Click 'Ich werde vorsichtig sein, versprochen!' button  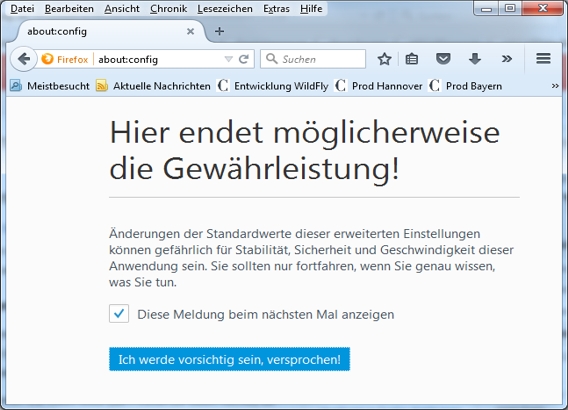click(229, 359)
